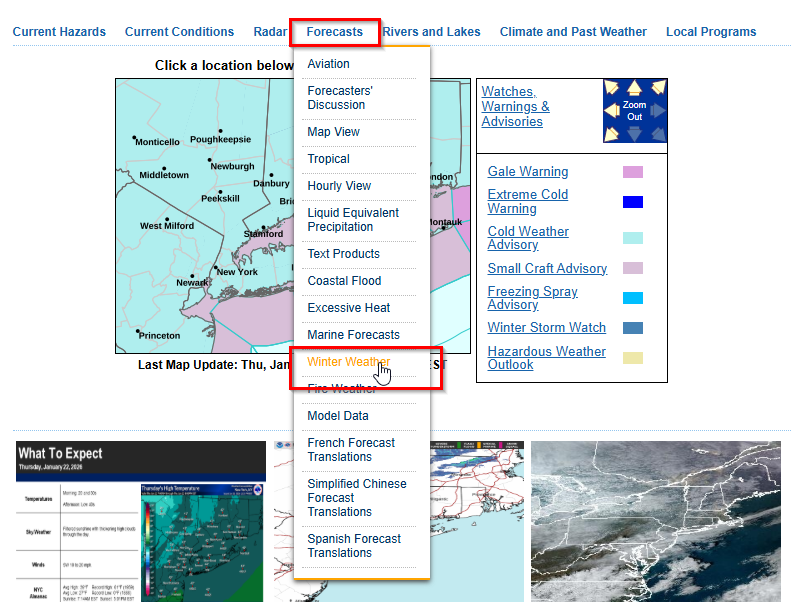
Task: Click the southwest arrow on the map navigator
Action: click(611, 134)
